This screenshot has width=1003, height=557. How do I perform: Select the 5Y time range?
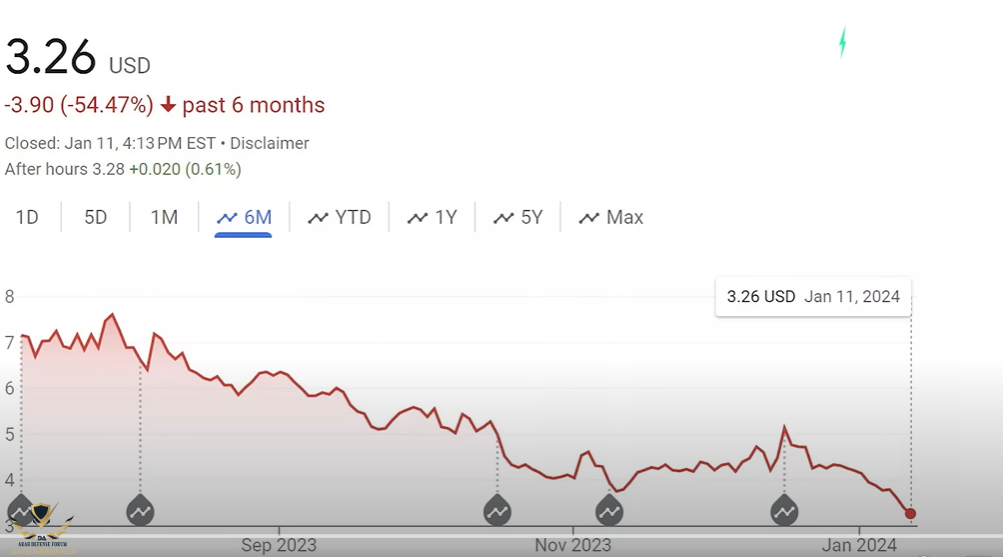518,217
